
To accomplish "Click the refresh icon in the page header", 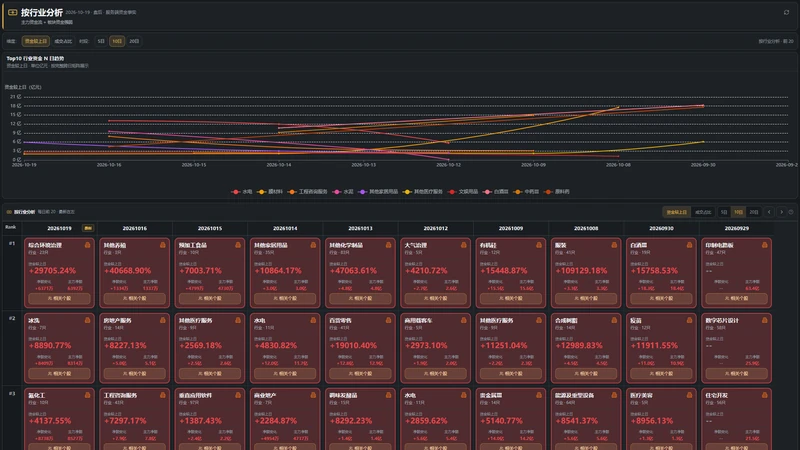I will pyautogui.click(x=786, y=12).
